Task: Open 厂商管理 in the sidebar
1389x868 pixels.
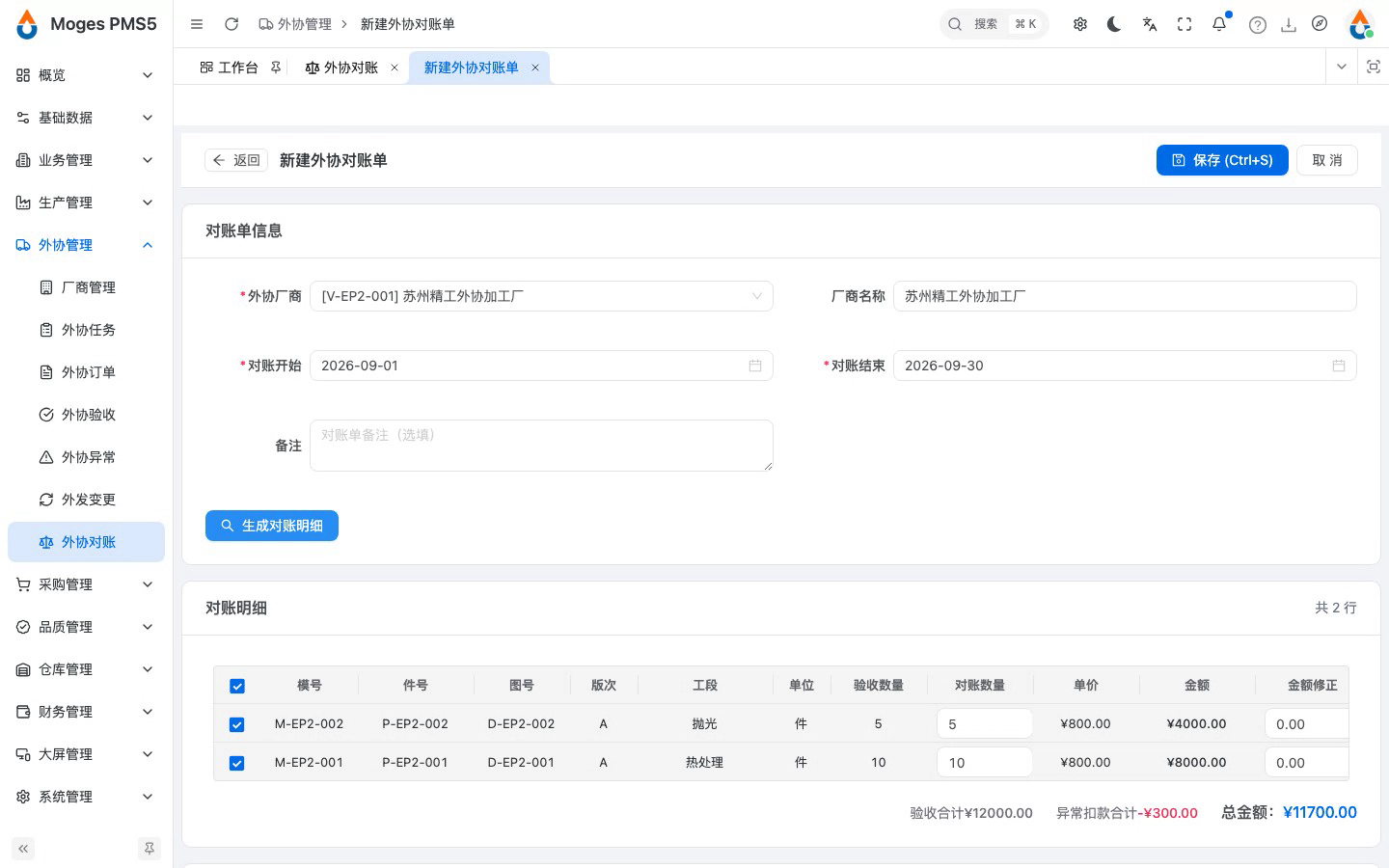Action: tap(85, 287)
